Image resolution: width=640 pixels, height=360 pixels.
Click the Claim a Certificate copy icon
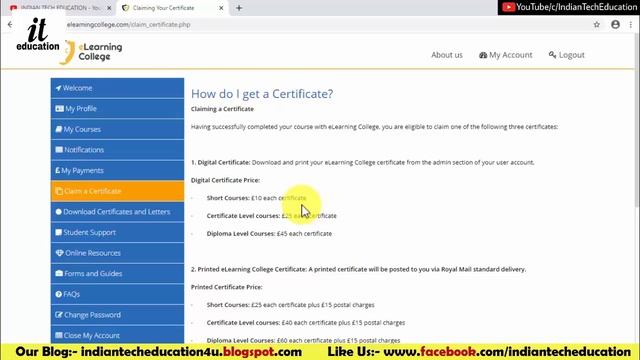pyautogui.click(x=59, y=191)
